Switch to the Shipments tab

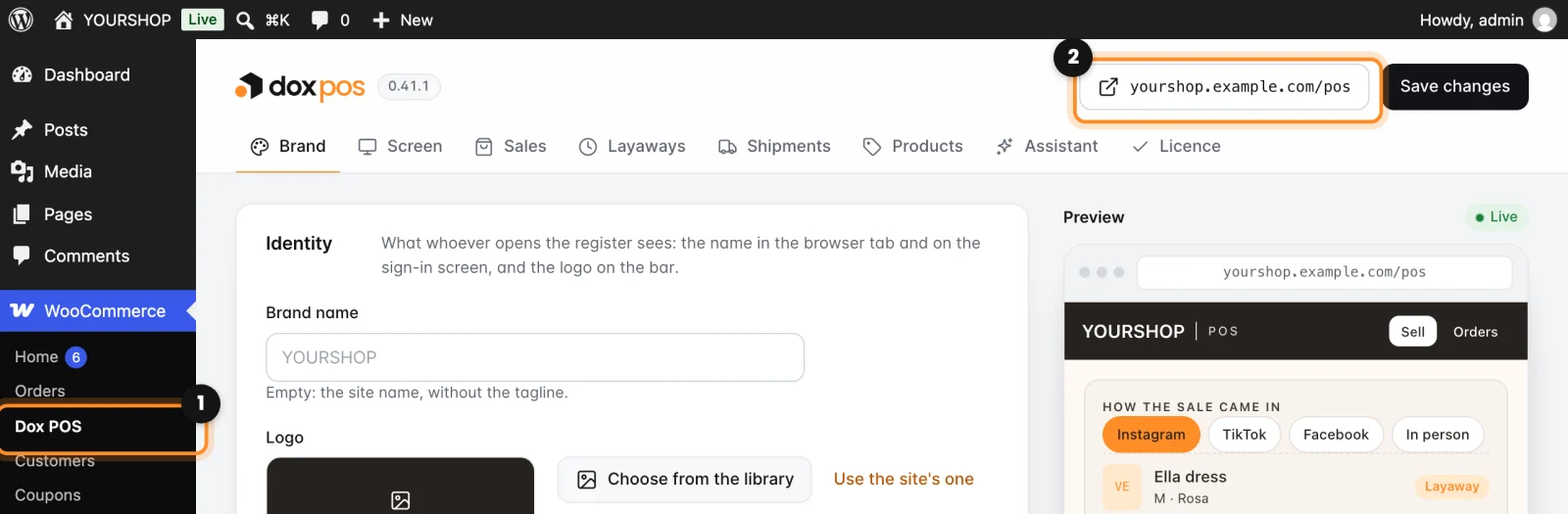[x=774, y=146]
